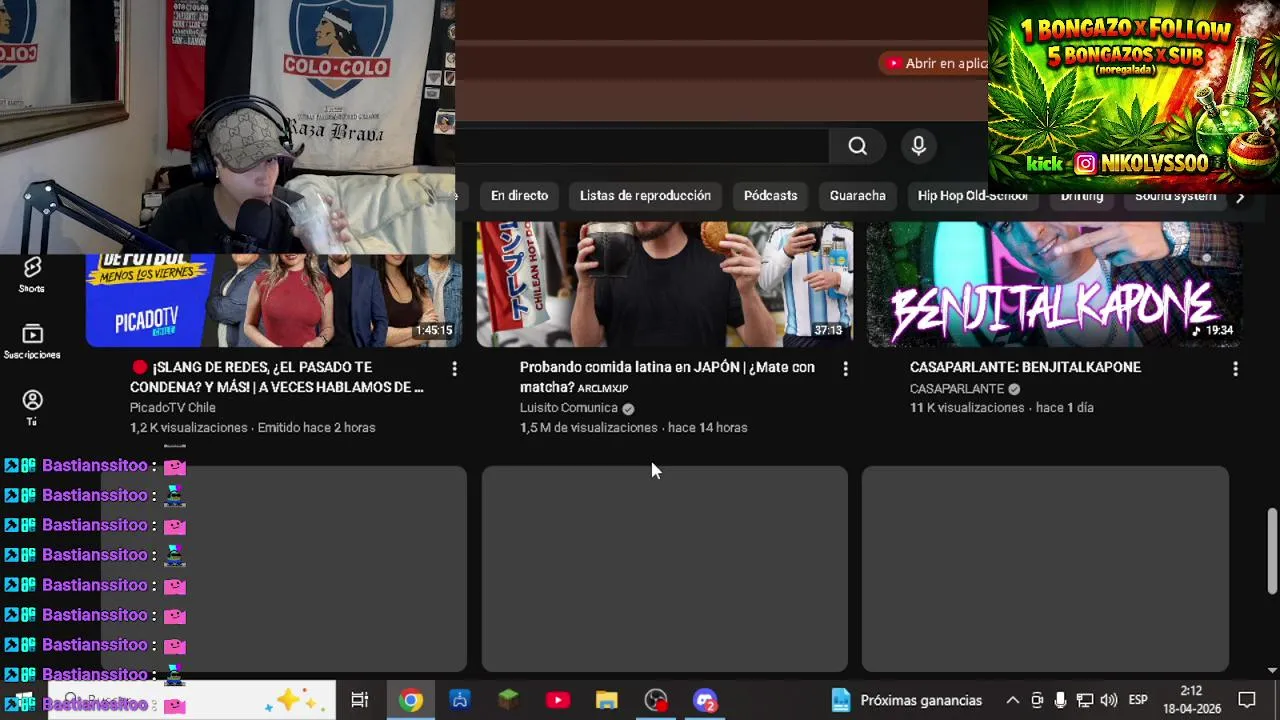
Task: Click the YouTube search magnifier button
Action: point(857,146)
